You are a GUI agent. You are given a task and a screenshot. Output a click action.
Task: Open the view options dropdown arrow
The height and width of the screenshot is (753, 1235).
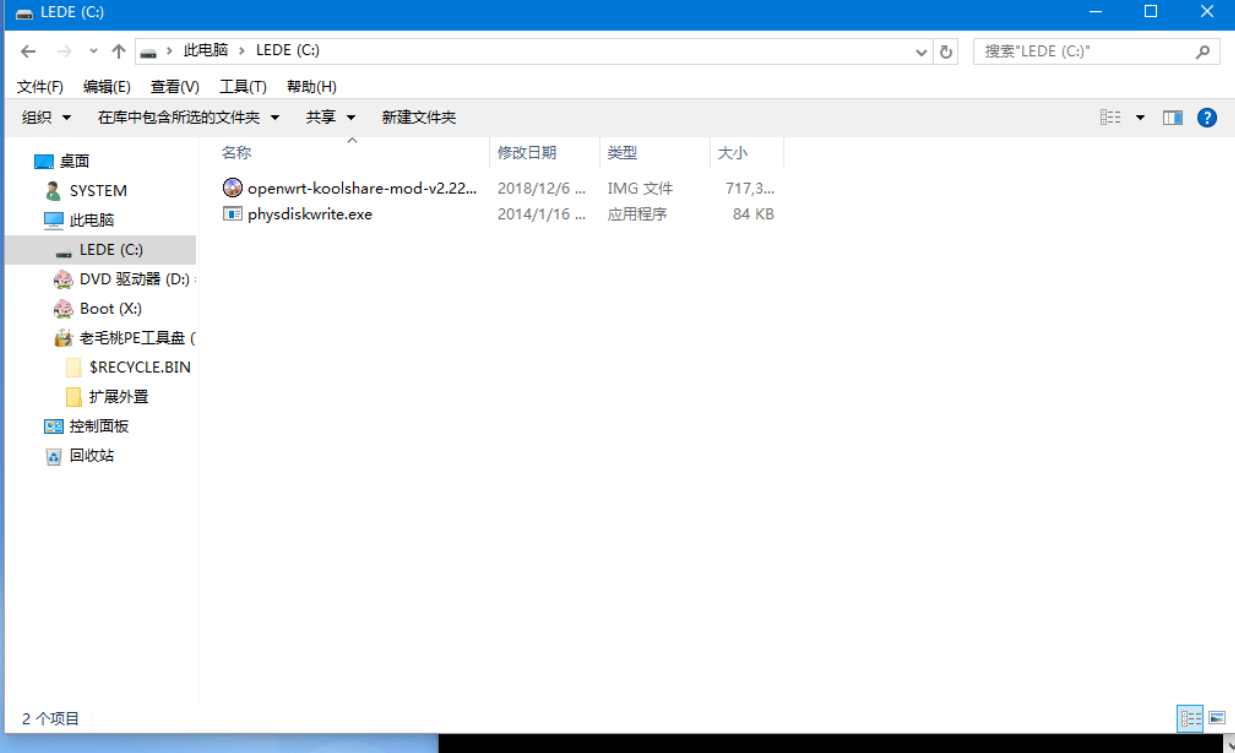[1140, 118]
